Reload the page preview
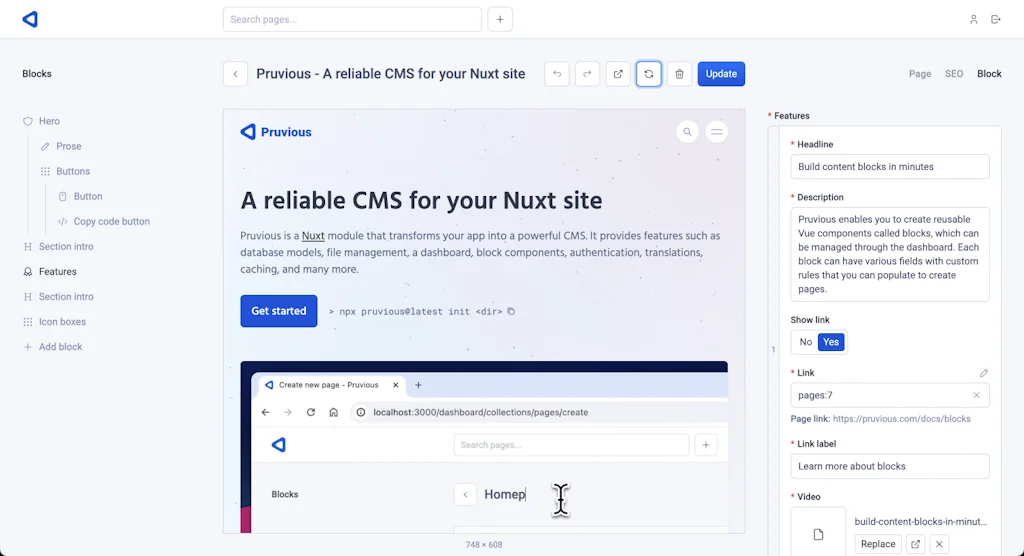The width and height of the screenshot is (1024, 556). click(x=648, y=74)
